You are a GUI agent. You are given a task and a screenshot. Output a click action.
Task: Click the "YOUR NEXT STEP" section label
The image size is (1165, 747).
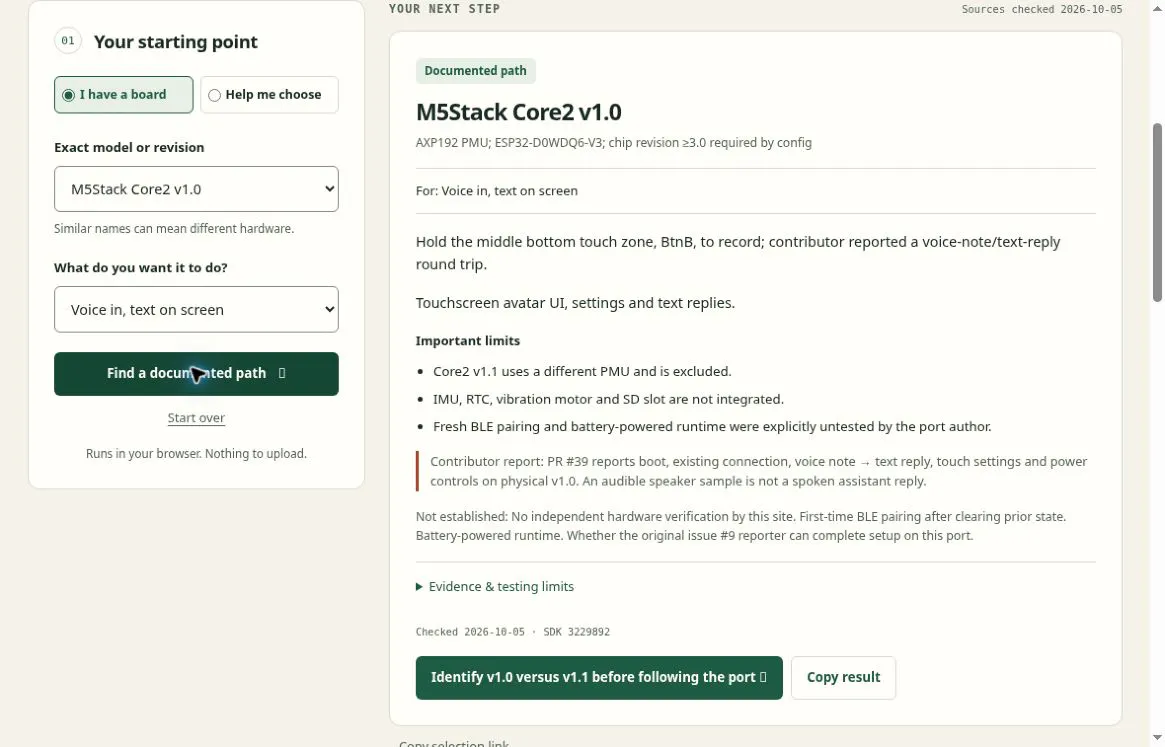point(444,9)
